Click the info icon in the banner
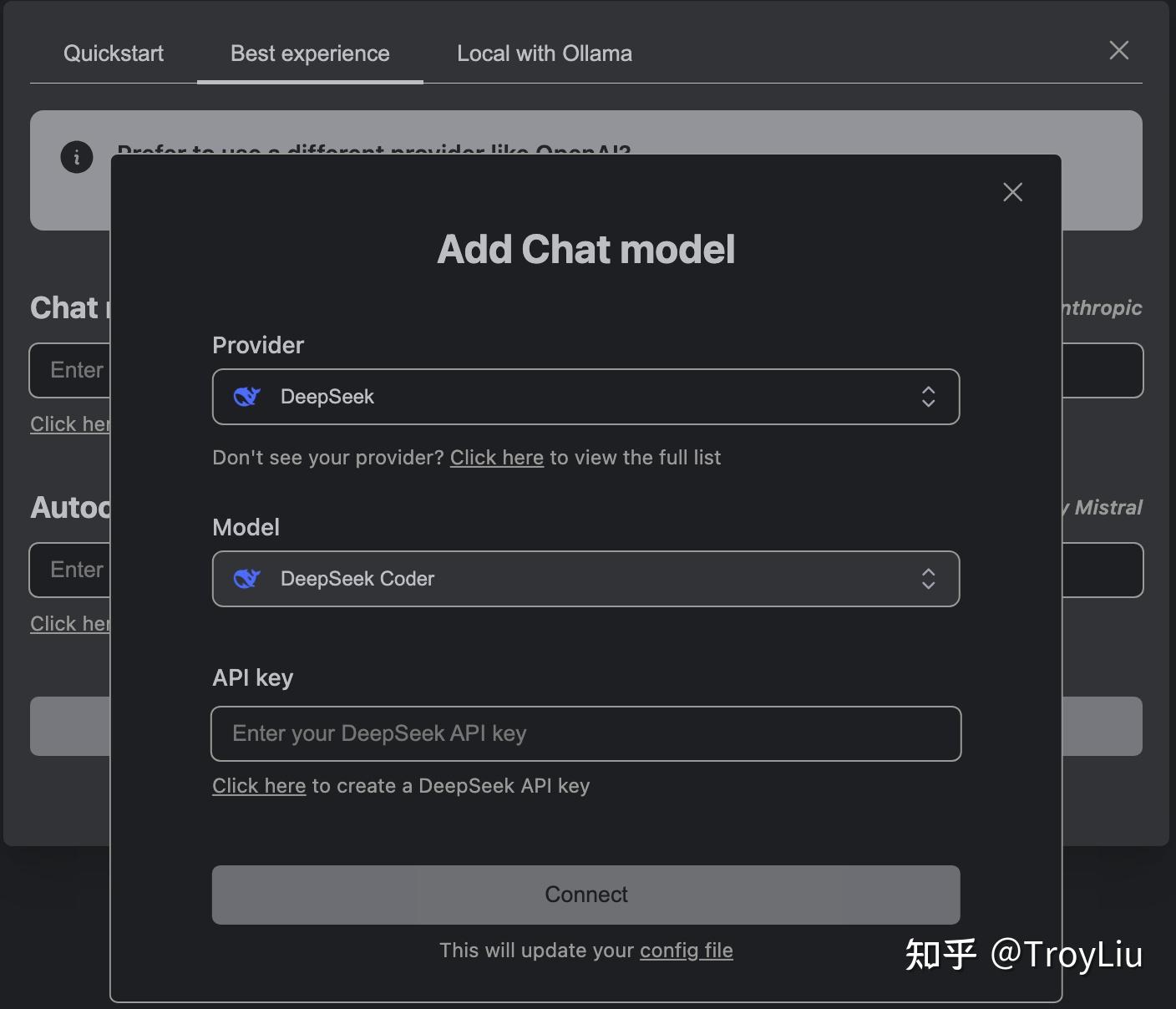The width and height of the screenshot is (1176, 1009). (77, 156)
